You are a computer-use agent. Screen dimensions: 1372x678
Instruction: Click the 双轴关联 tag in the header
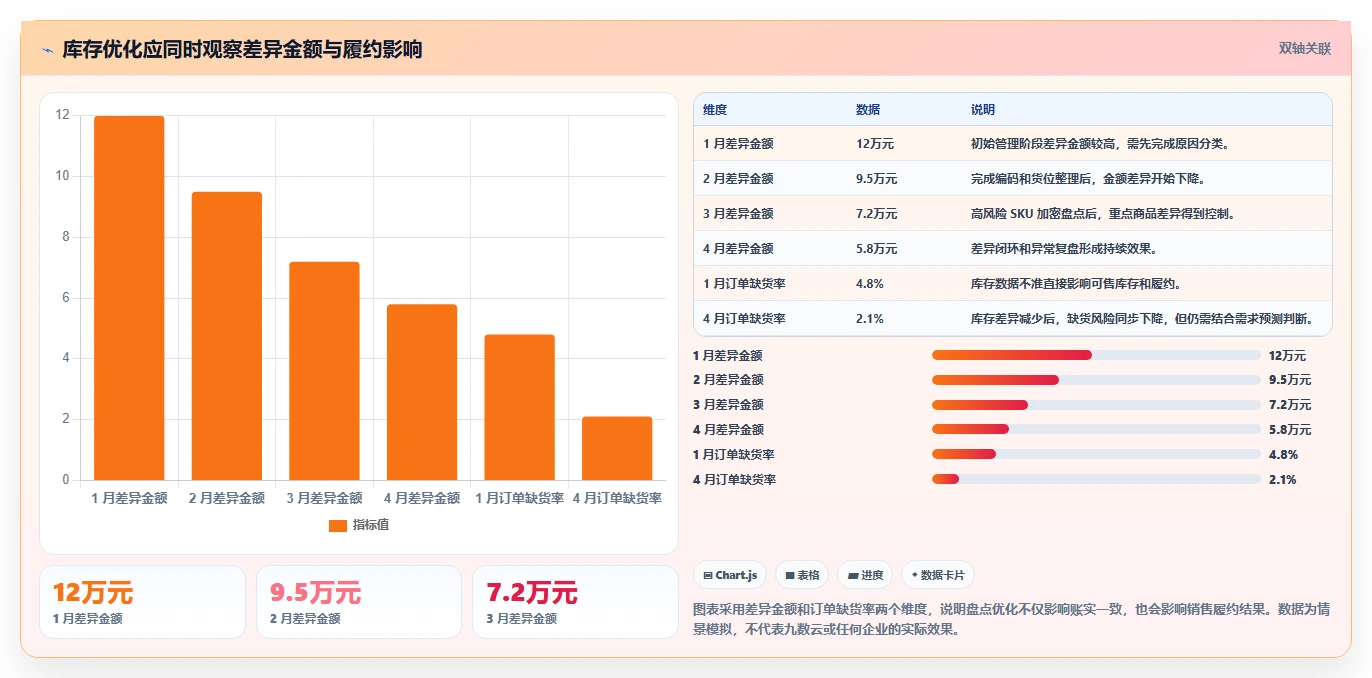pyautogui.click(x=1305, y=49)
